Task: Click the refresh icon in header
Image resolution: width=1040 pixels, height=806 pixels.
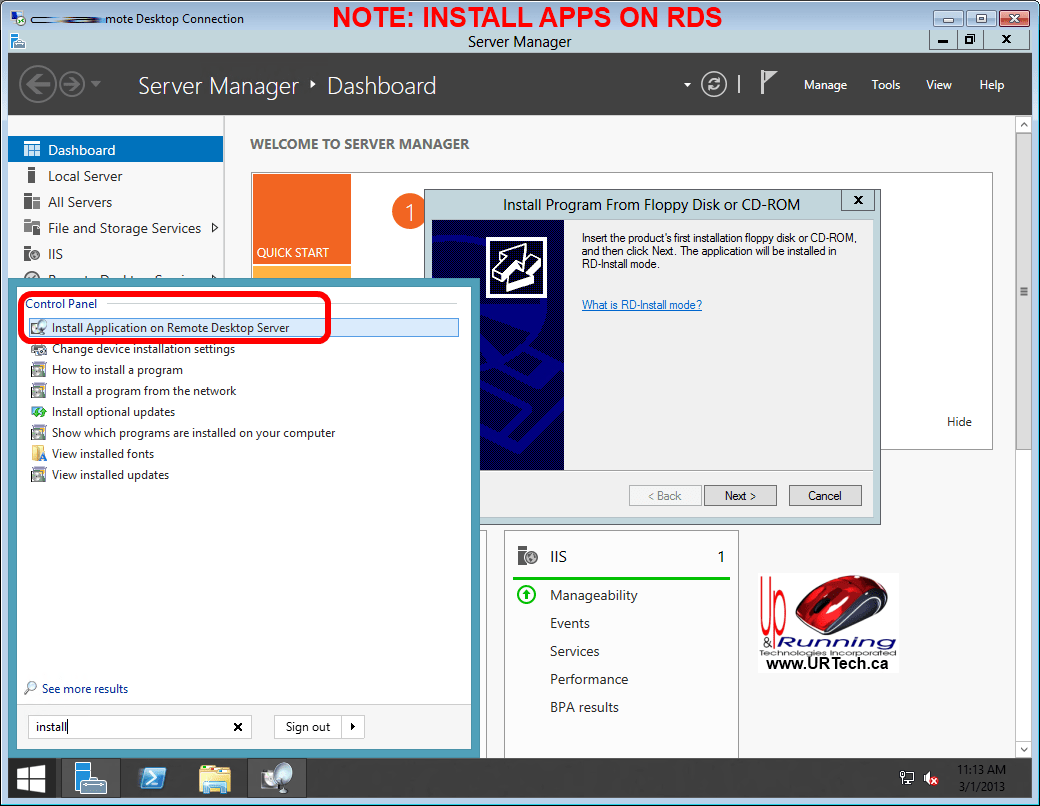Action: 714,85
